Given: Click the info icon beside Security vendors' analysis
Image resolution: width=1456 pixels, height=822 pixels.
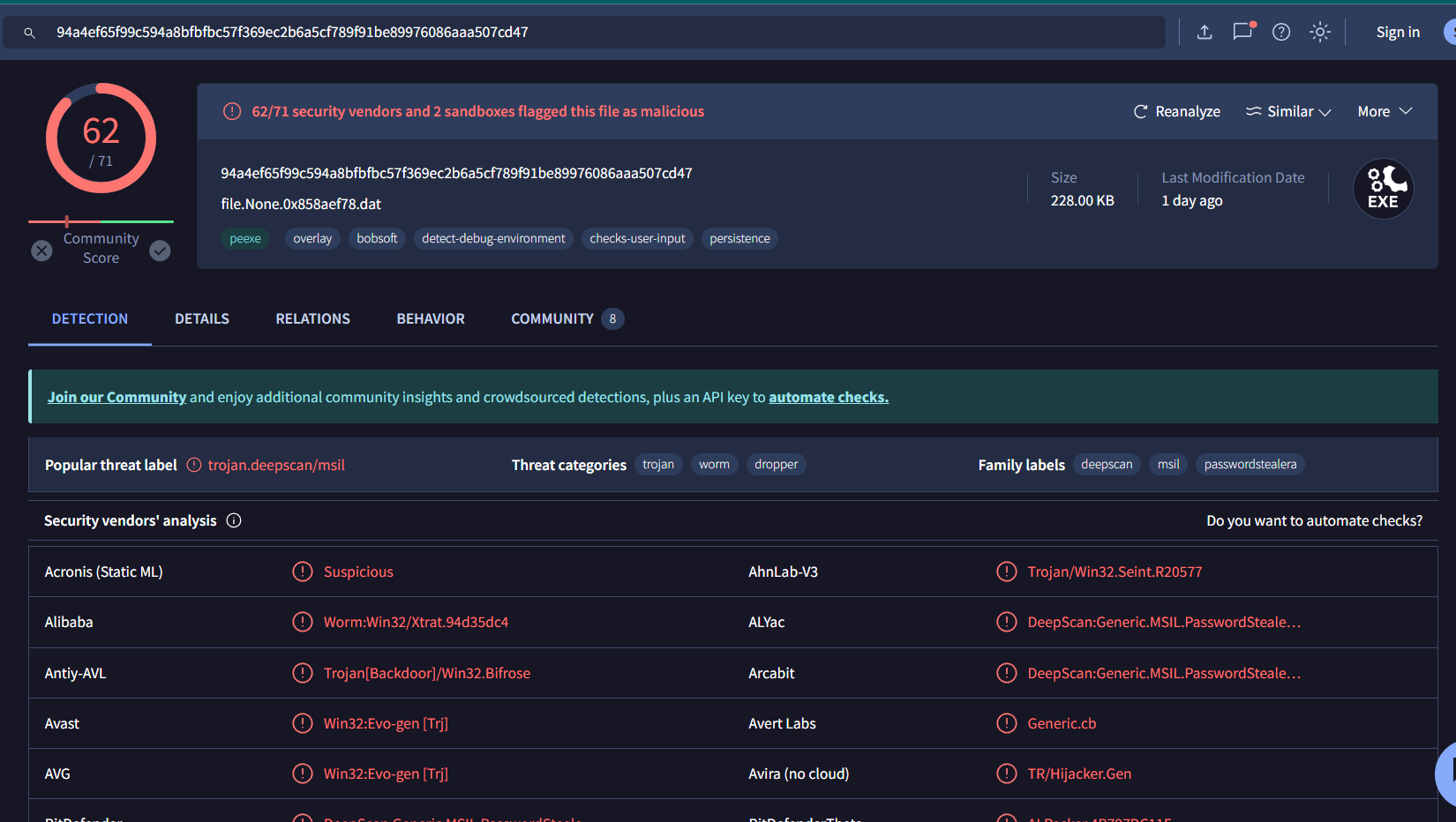Looking at the screenshot, I should [x=234, y=521].
